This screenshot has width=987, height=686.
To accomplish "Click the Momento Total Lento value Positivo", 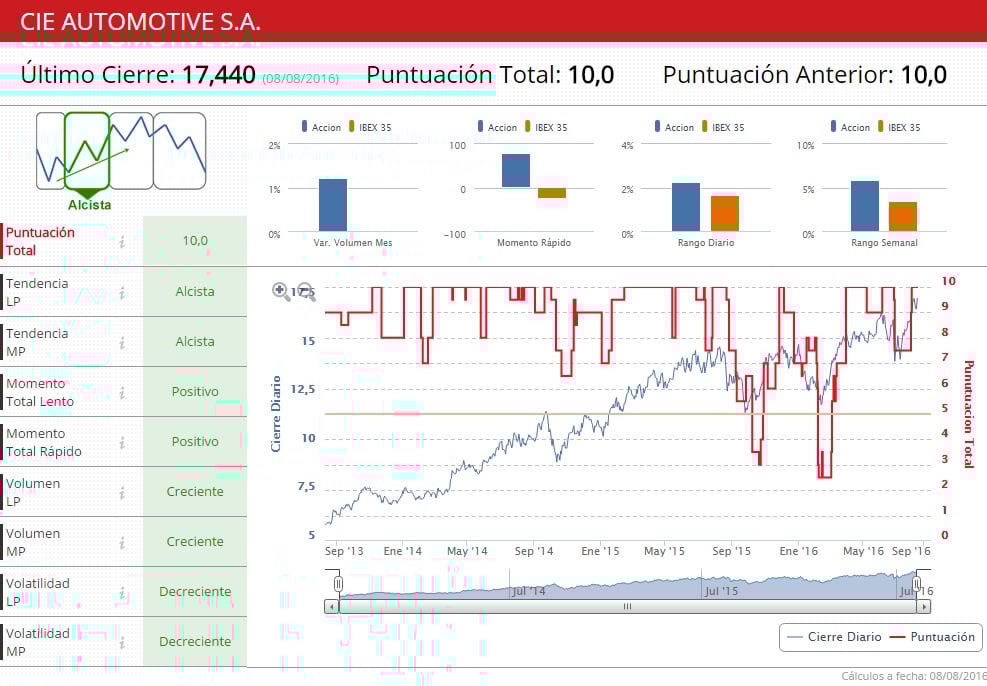I will tap(195, 391).
